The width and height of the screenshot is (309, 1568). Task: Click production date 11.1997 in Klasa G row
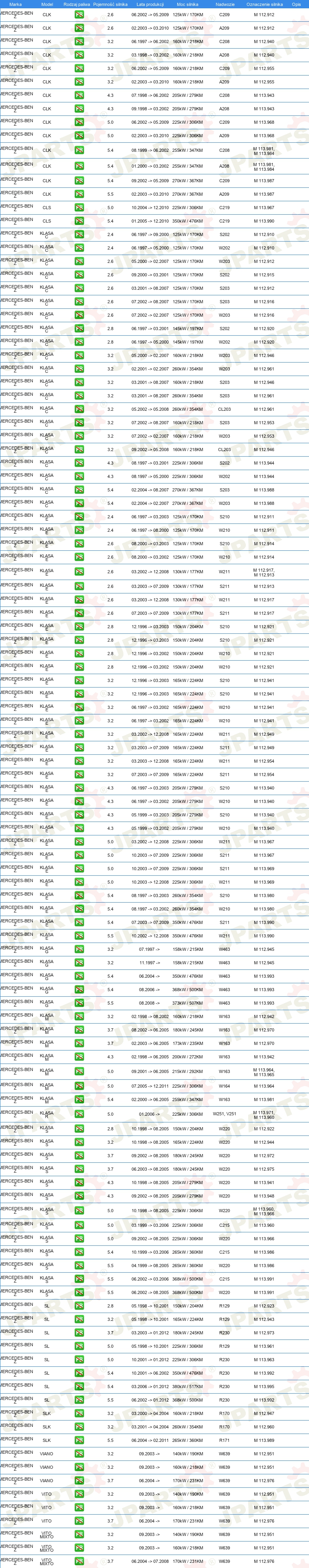(x=150, y=963)
